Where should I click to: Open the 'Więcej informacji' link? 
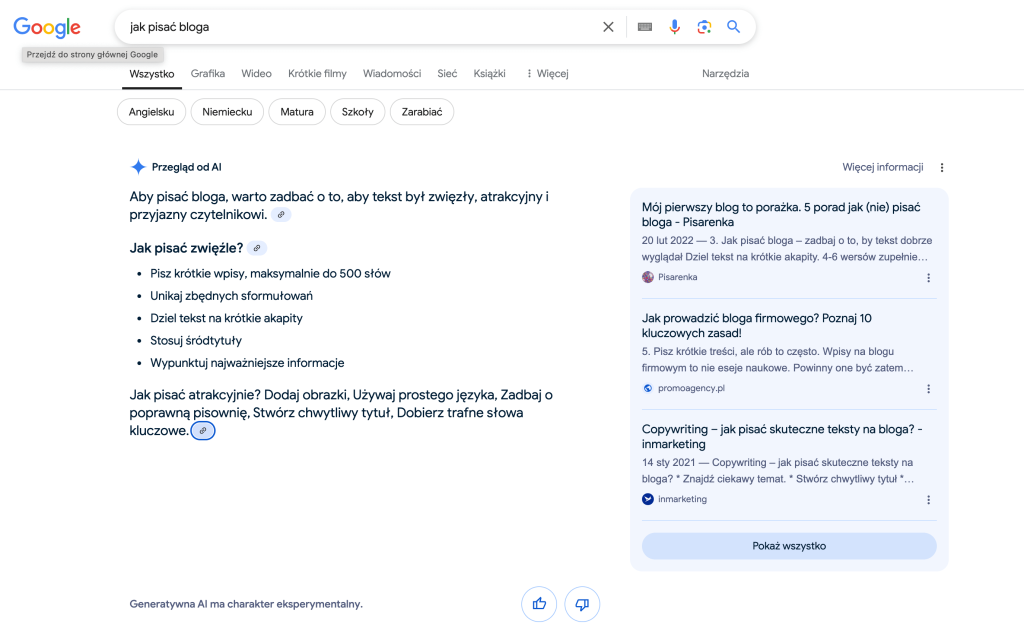coord(882,167)
